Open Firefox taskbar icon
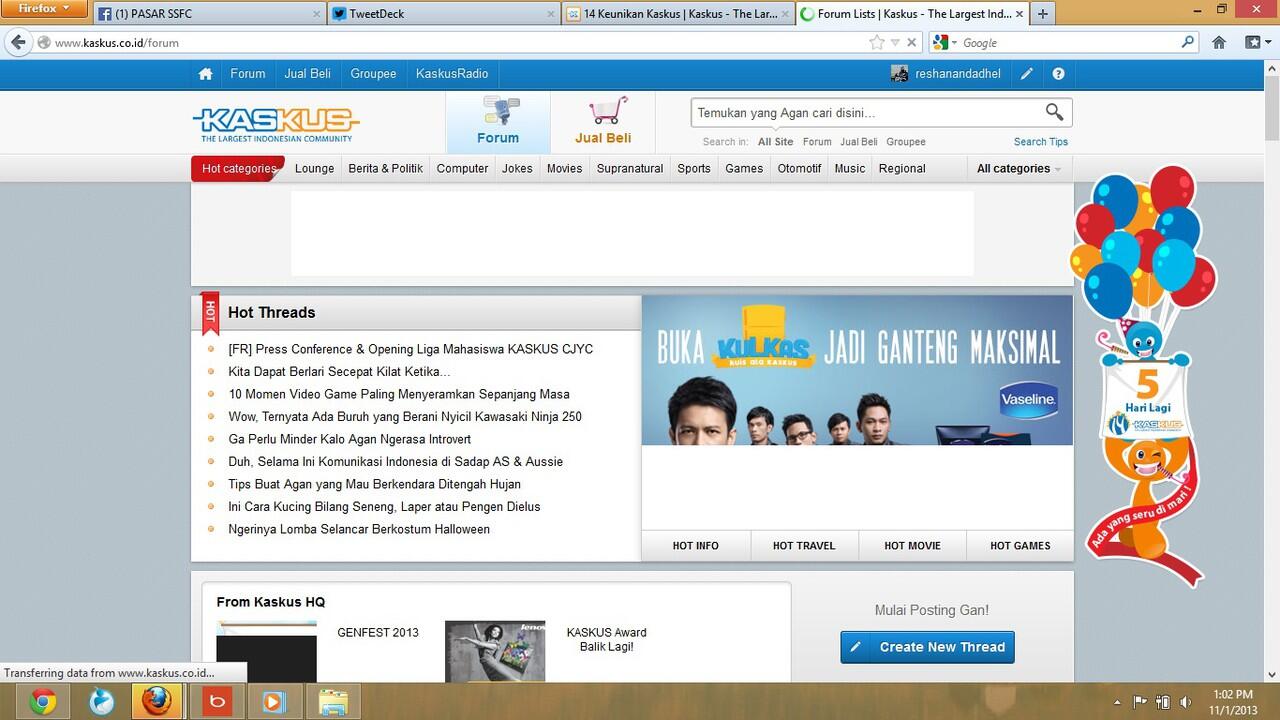1280x720 pixels. [156, 702]
